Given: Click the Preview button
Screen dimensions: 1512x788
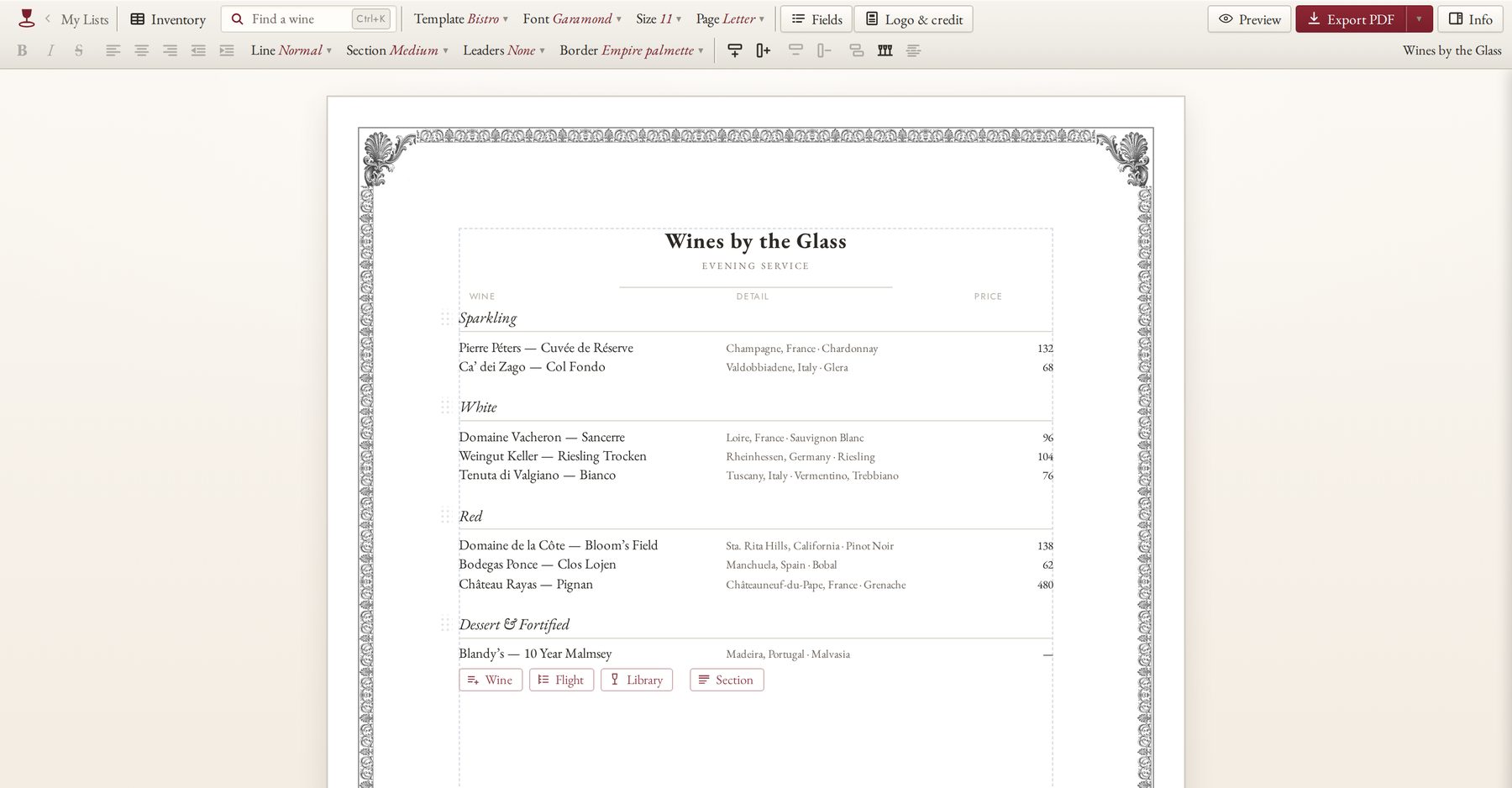Looking at the screenshot, I should point(1250,19).
